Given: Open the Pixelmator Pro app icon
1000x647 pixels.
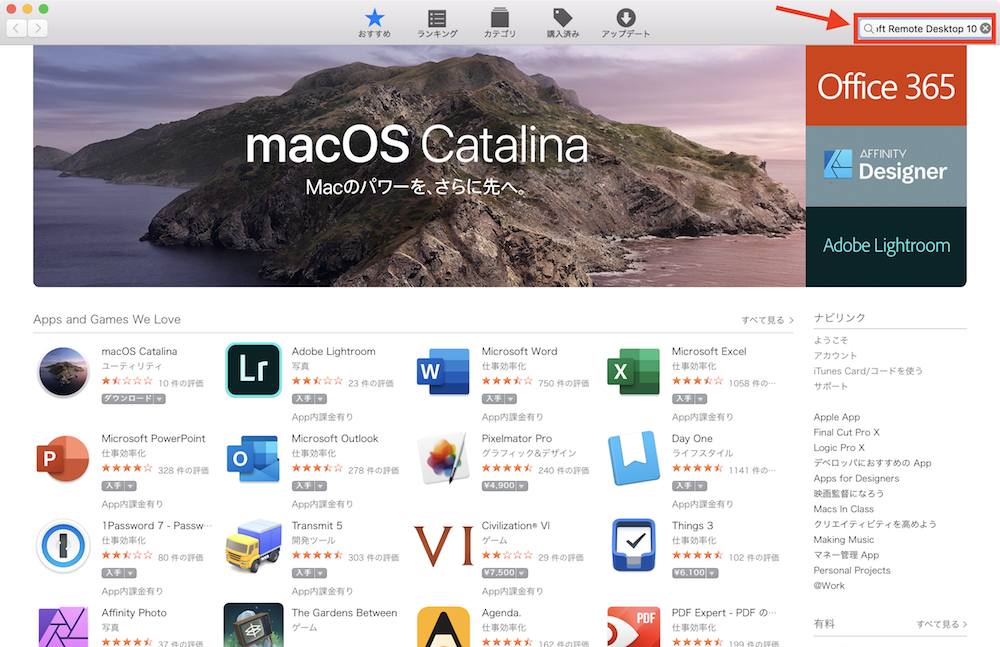Looking at the screenshot, I should tap(443, 458).
